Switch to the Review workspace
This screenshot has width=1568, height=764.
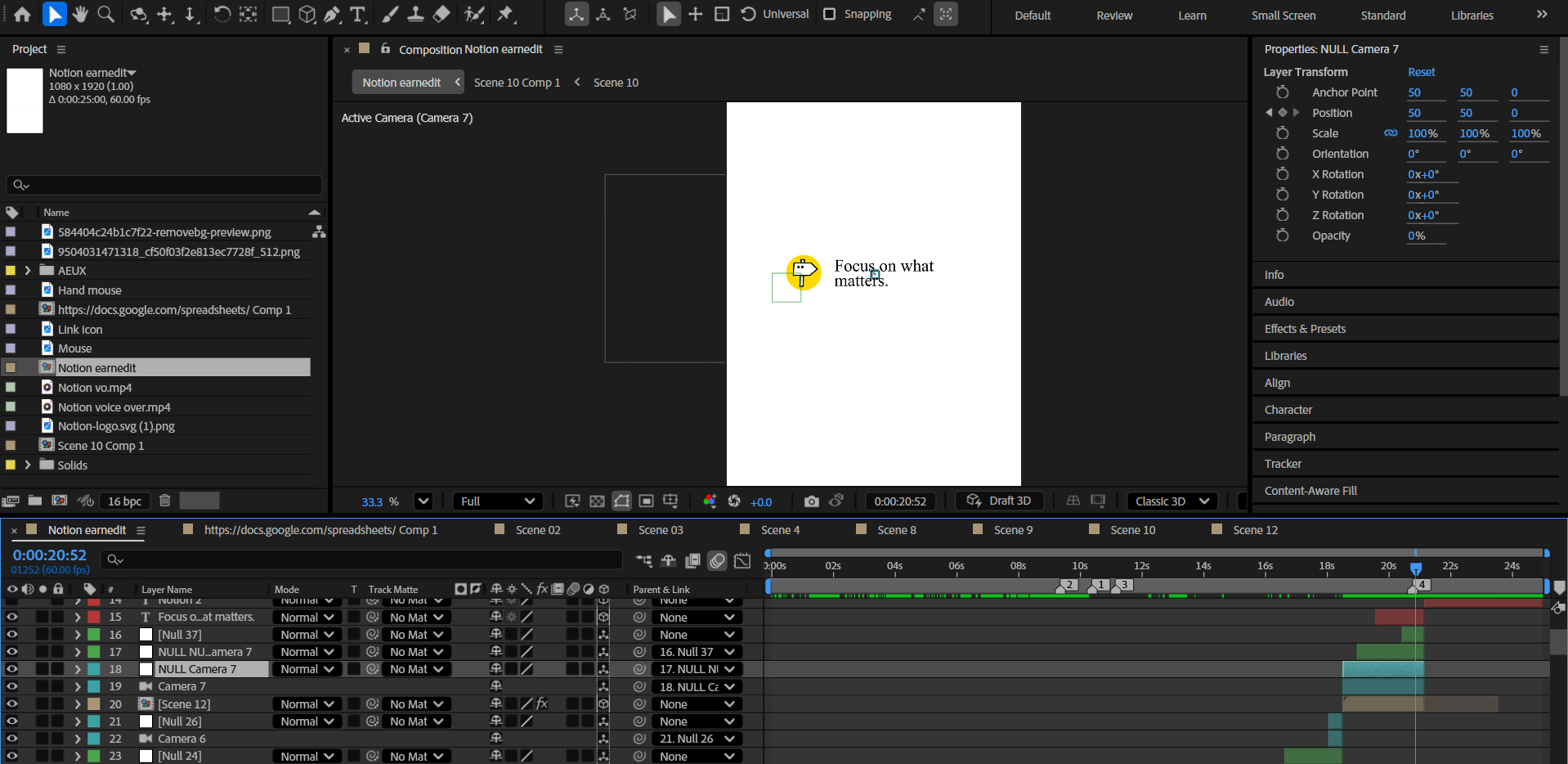[1113, 16]
